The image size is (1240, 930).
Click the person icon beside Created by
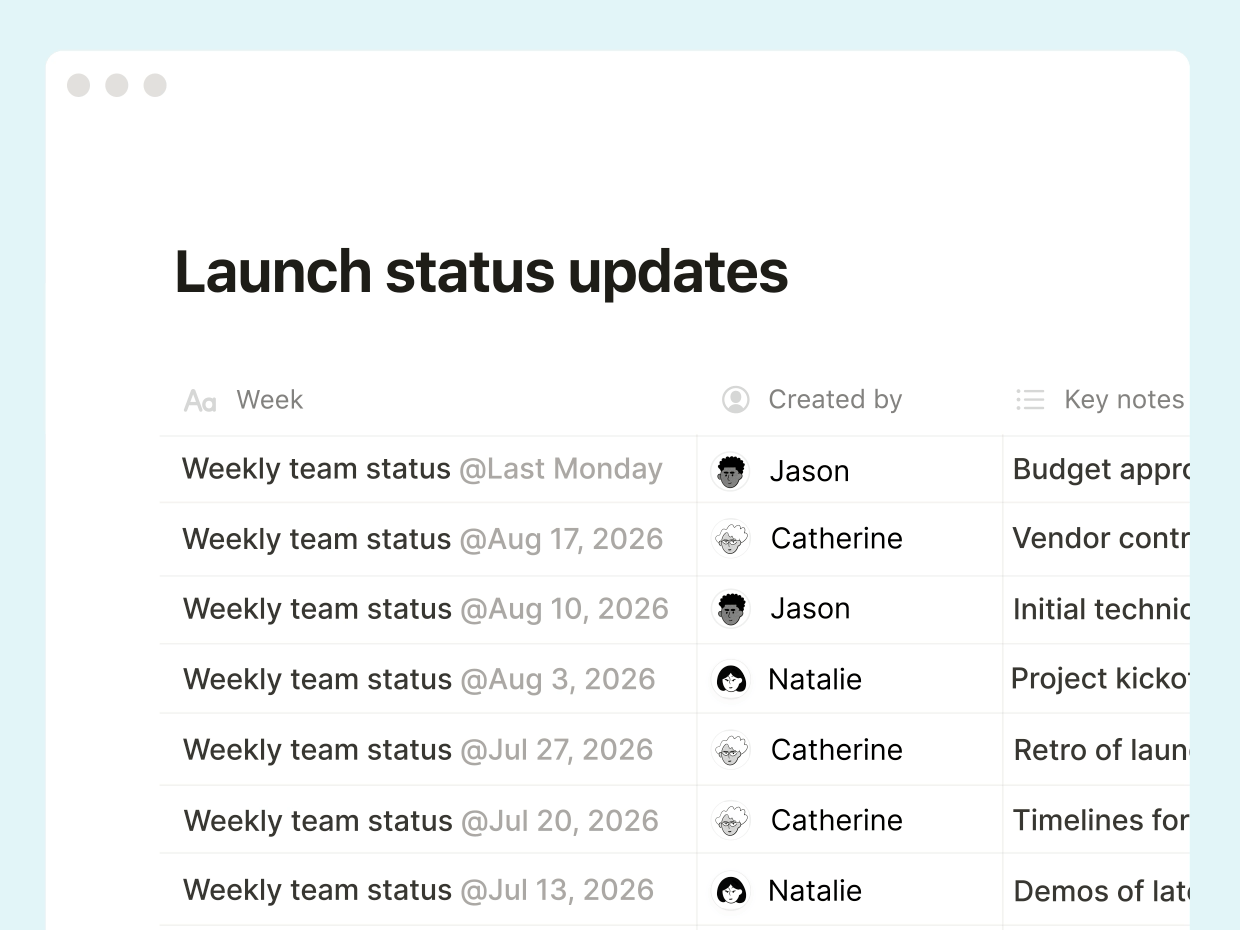coord(735,399)
